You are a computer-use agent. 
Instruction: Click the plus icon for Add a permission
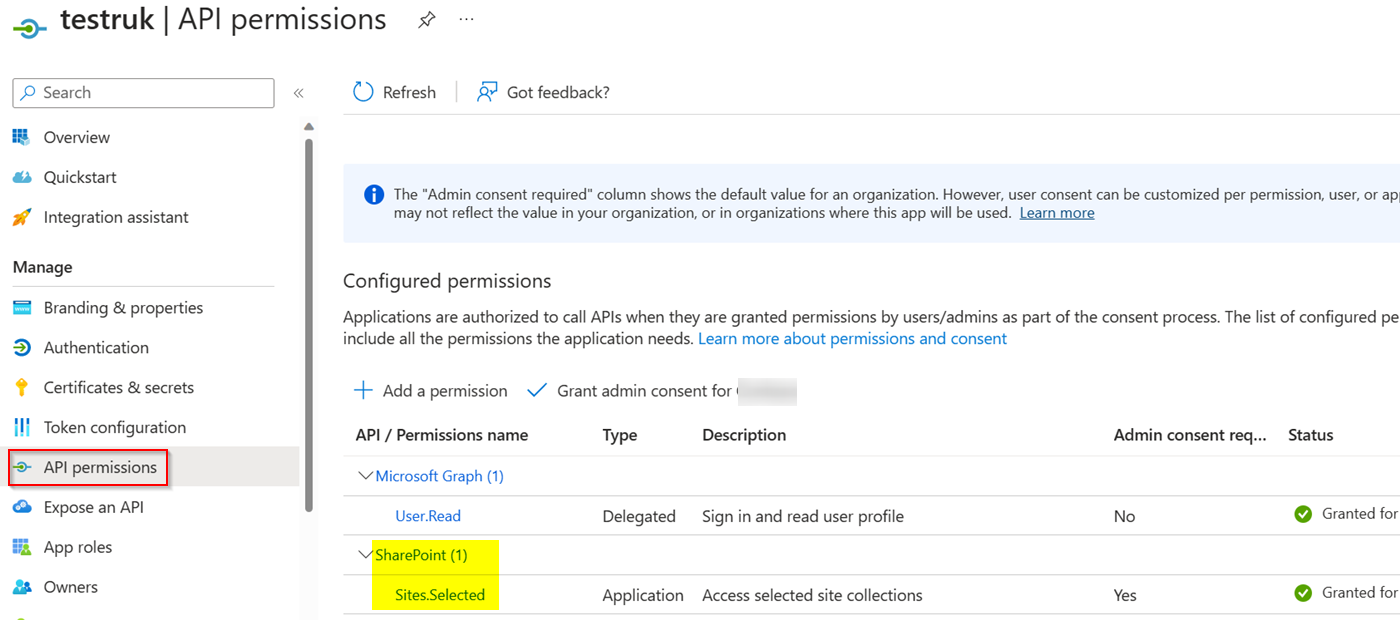[363, 390]
